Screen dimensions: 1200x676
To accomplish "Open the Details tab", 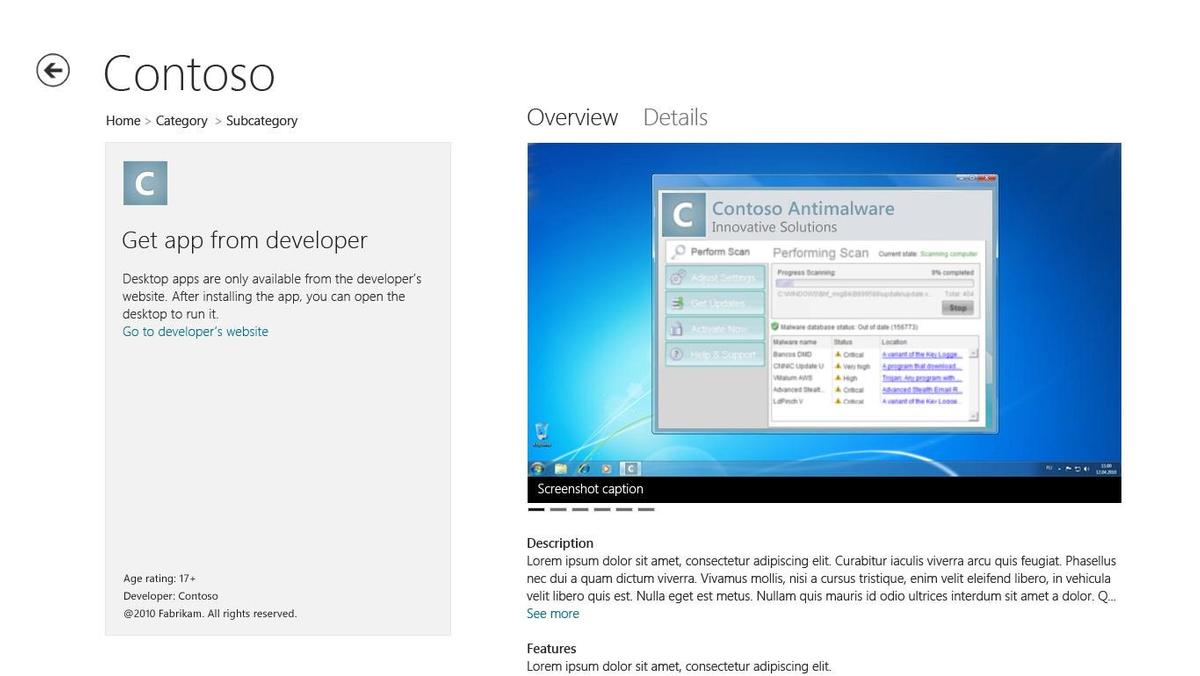I will point(675,117).
